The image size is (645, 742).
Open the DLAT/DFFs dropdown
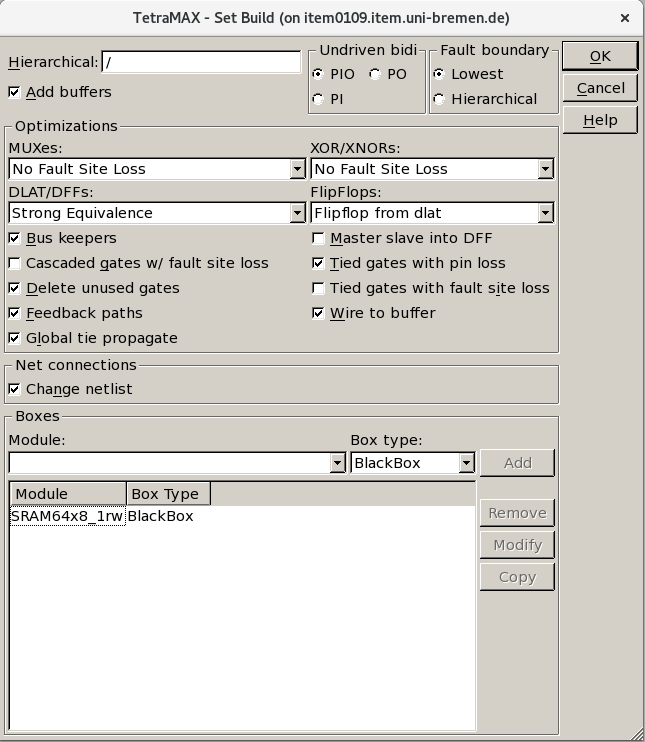[297, 213]
